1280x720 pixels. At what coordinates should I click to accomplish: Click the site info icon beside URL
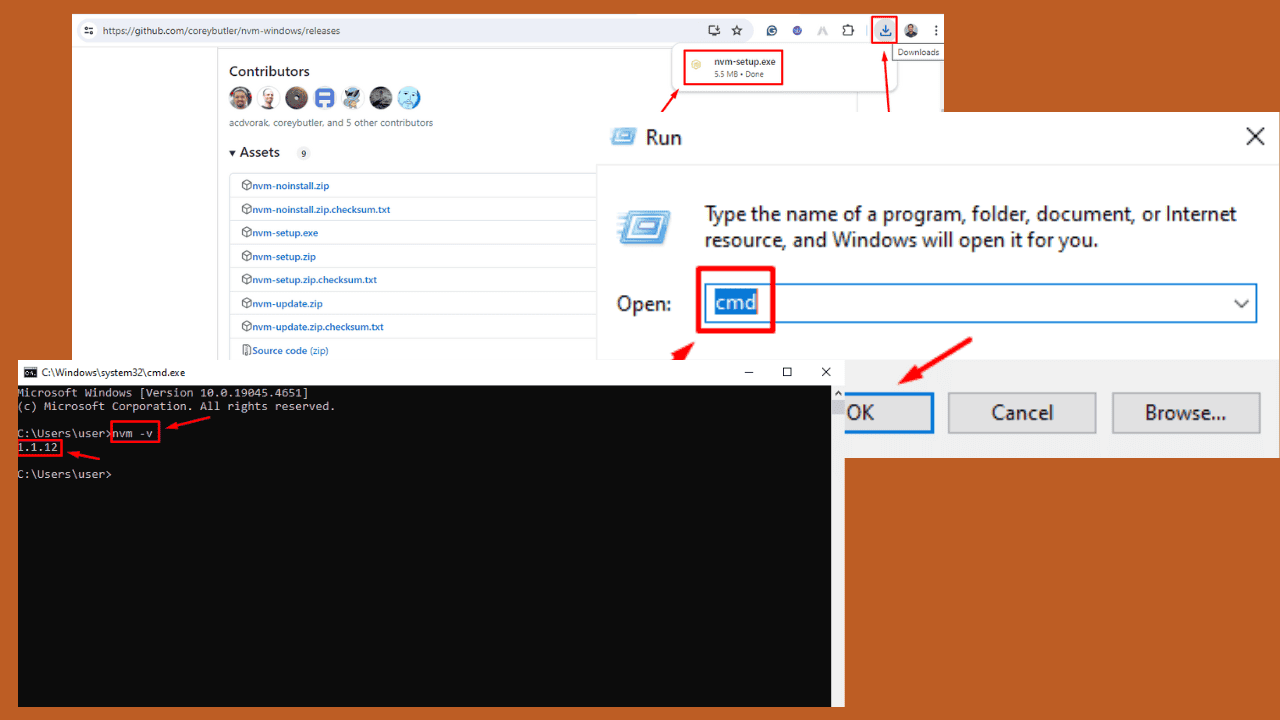coord(88,31)
